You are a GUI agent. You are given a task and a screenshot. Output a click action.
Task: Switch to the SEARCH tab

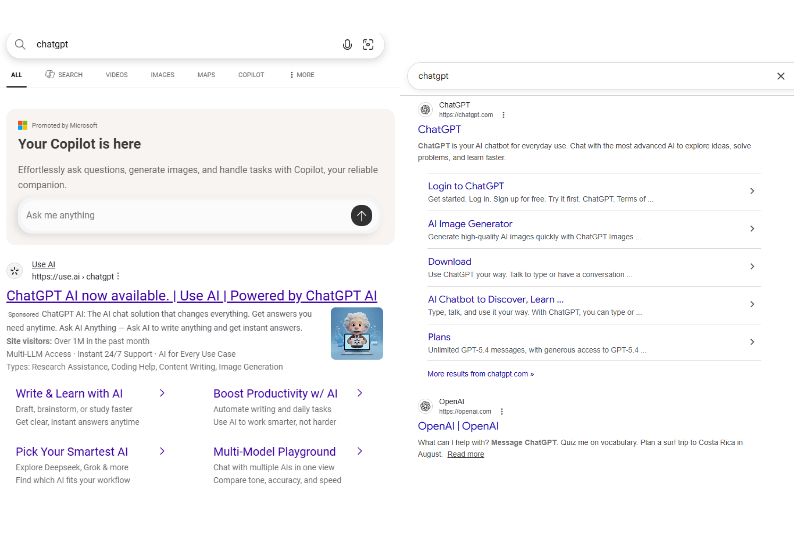[x=64, y=74]
